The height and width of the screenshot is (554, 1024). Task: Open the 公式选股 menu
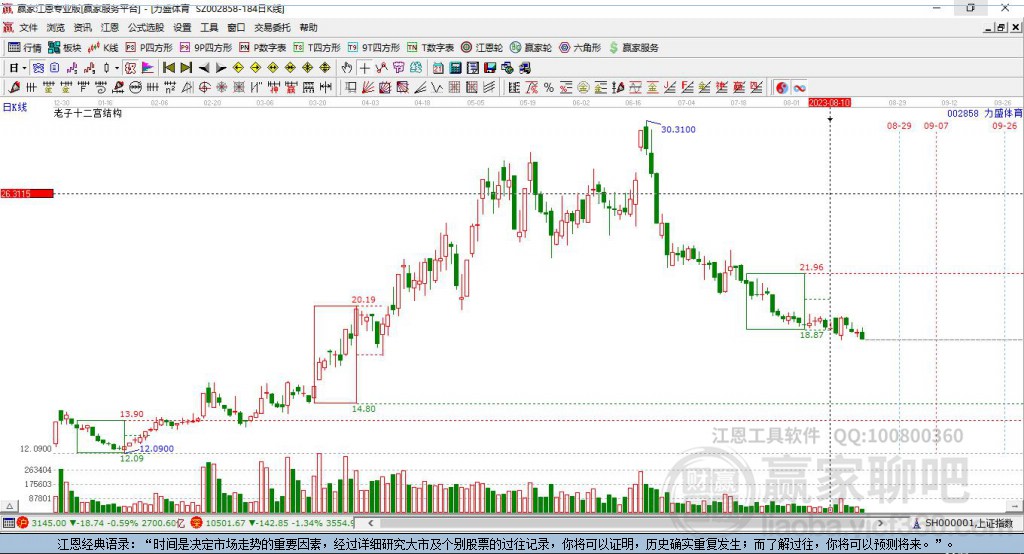coord(146,27)
